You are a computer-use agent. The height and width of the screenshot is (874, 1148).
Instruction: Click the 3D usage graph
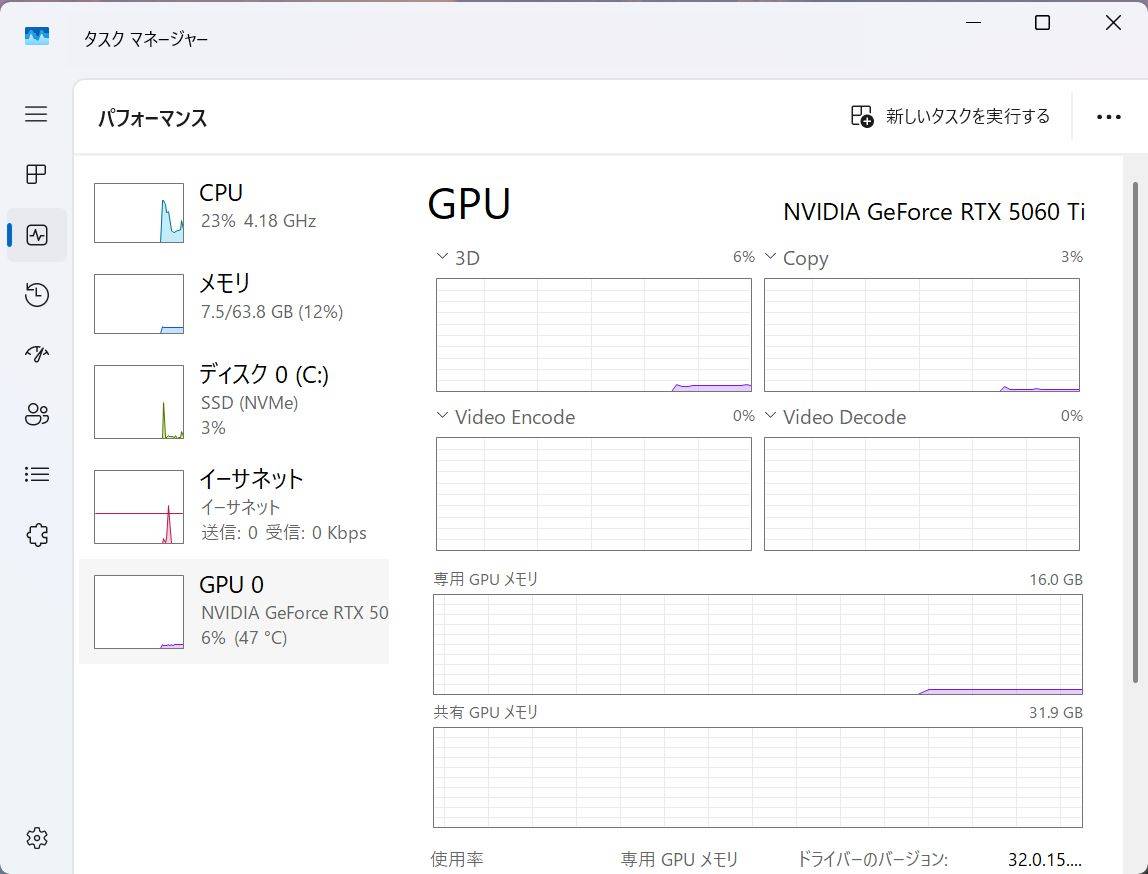pos(594,335)
